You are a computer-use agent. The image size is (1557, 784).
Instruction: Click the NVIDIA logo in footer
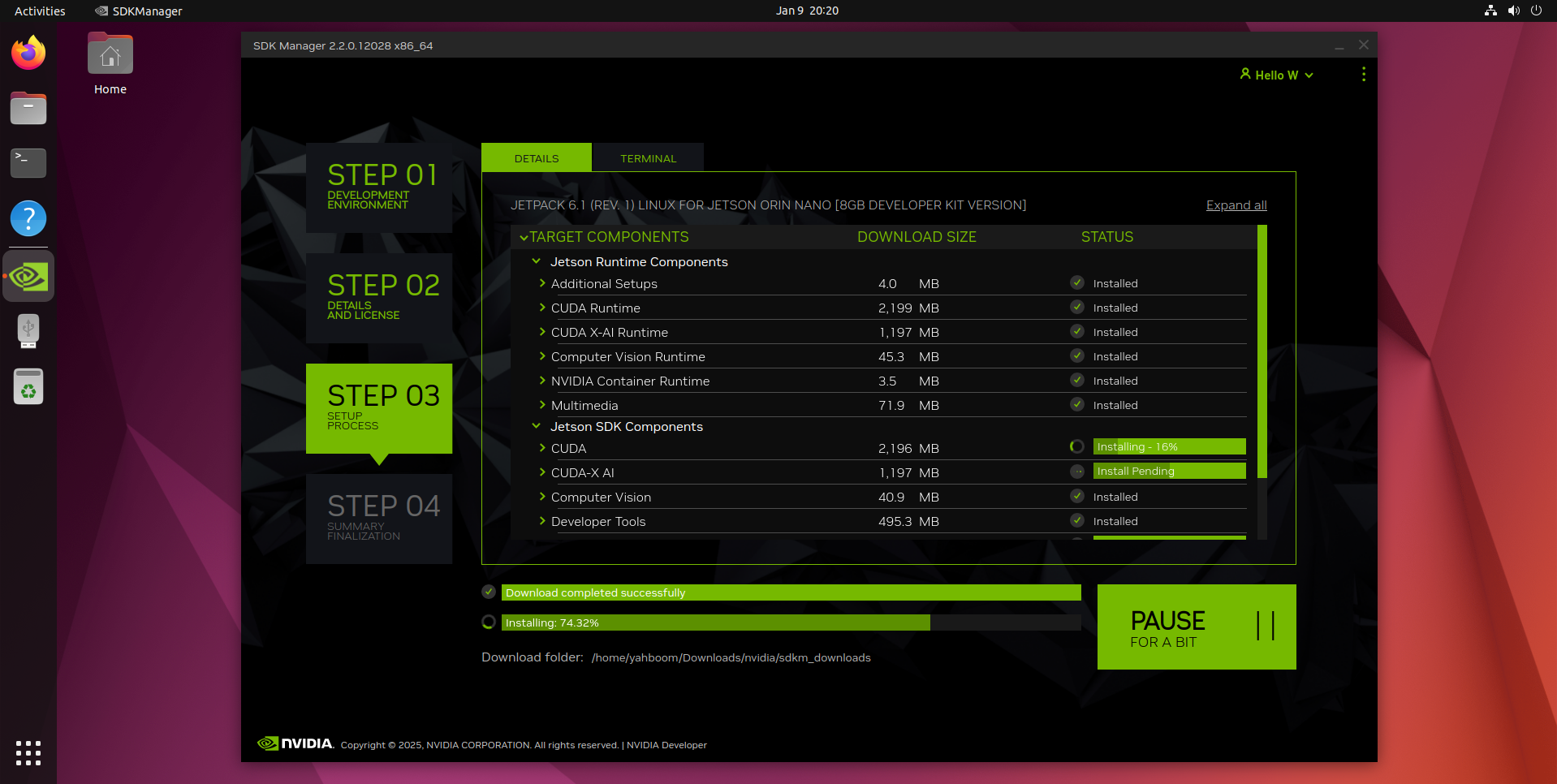[x=295, y=743]
